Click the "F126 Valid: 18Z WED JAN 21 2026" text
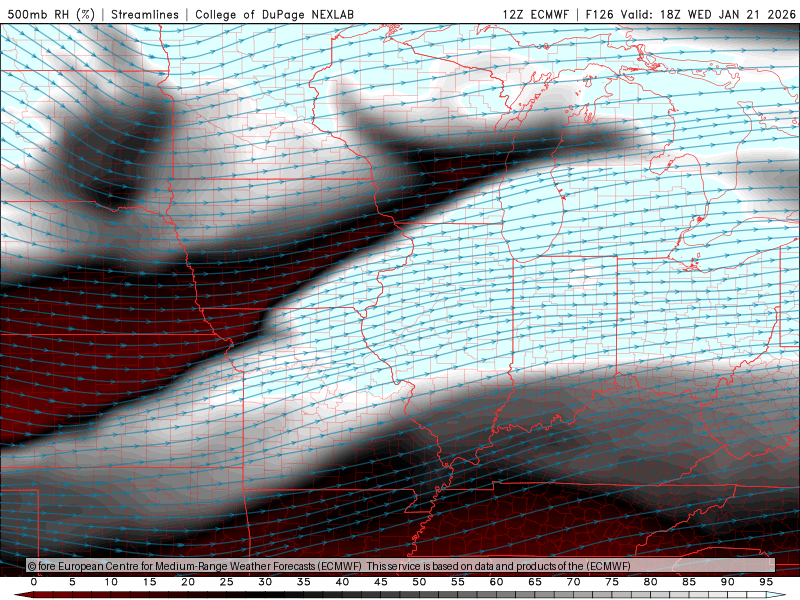The width and height of the screenshot is (800, 600). [690, 14]
